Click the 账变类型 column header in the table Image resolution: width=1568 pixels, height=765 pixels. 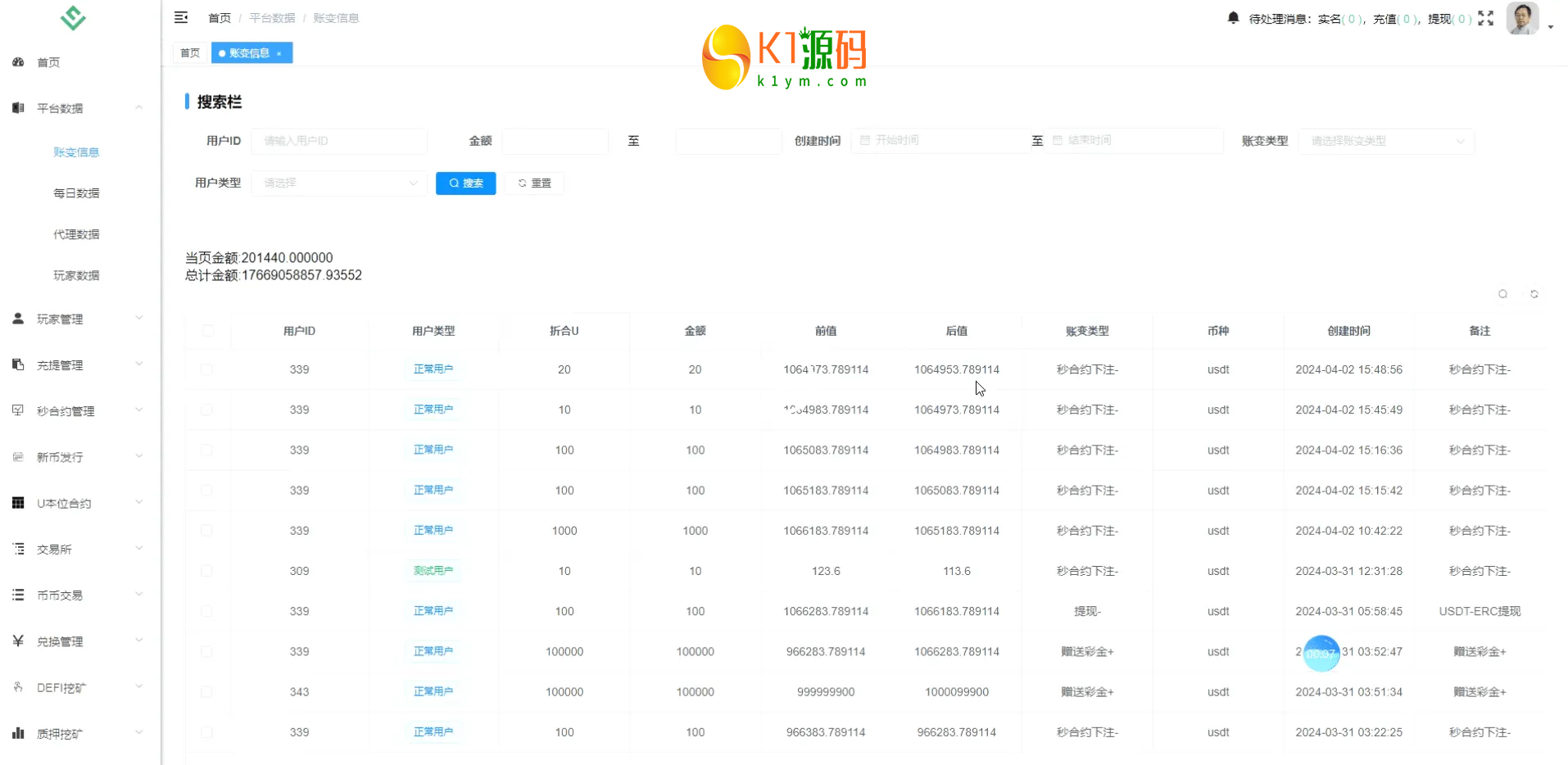[1087, 331]
